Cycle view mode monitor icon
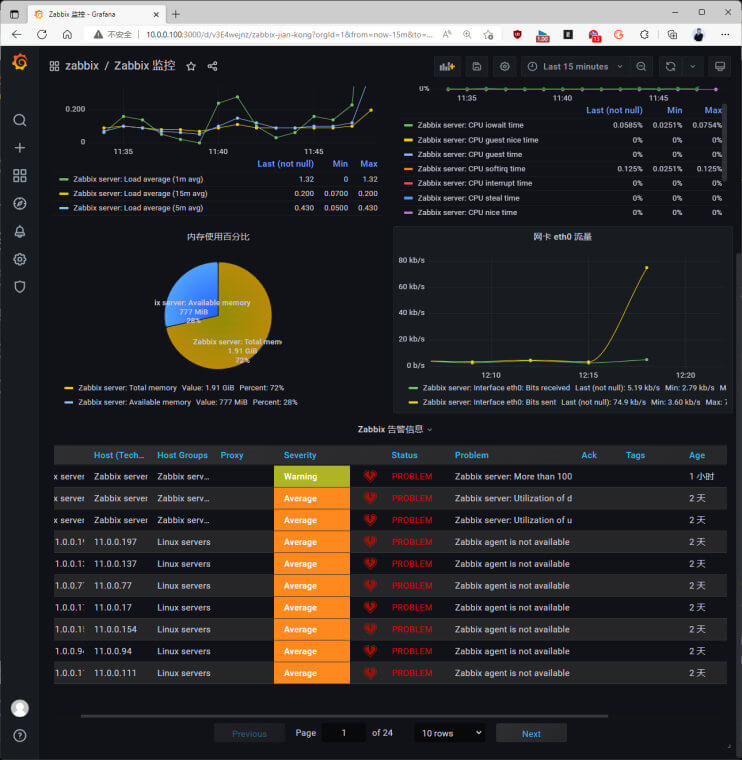 (720, 66)
